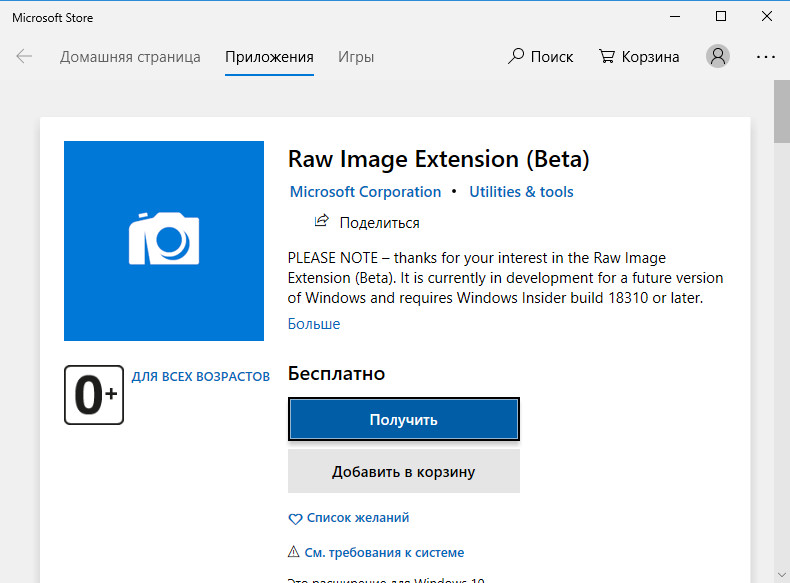Go back with the arrow icon
This screenshot has width=790, height=583.
[24, 56]
